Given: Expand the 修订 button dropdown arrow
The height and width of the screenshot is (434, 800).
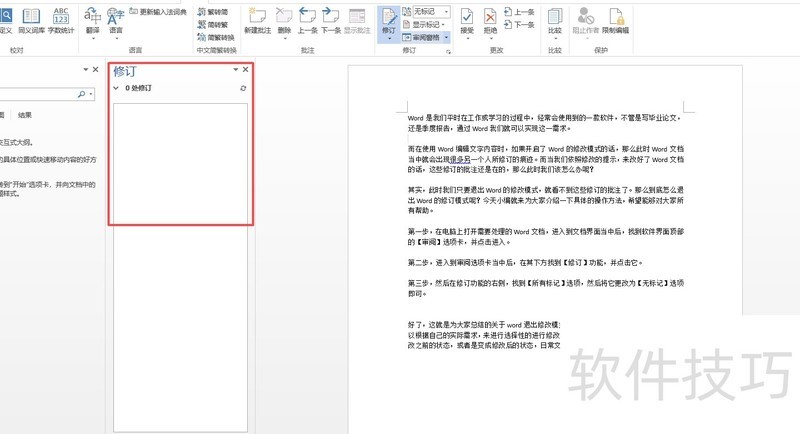Looking at the screenshot, I should tap(389, 38).
